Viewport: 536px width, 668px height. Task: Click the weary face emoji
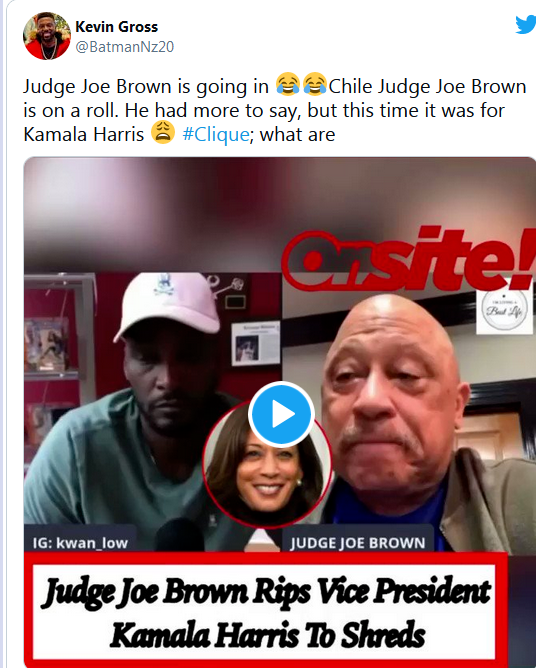click(163, 132)
